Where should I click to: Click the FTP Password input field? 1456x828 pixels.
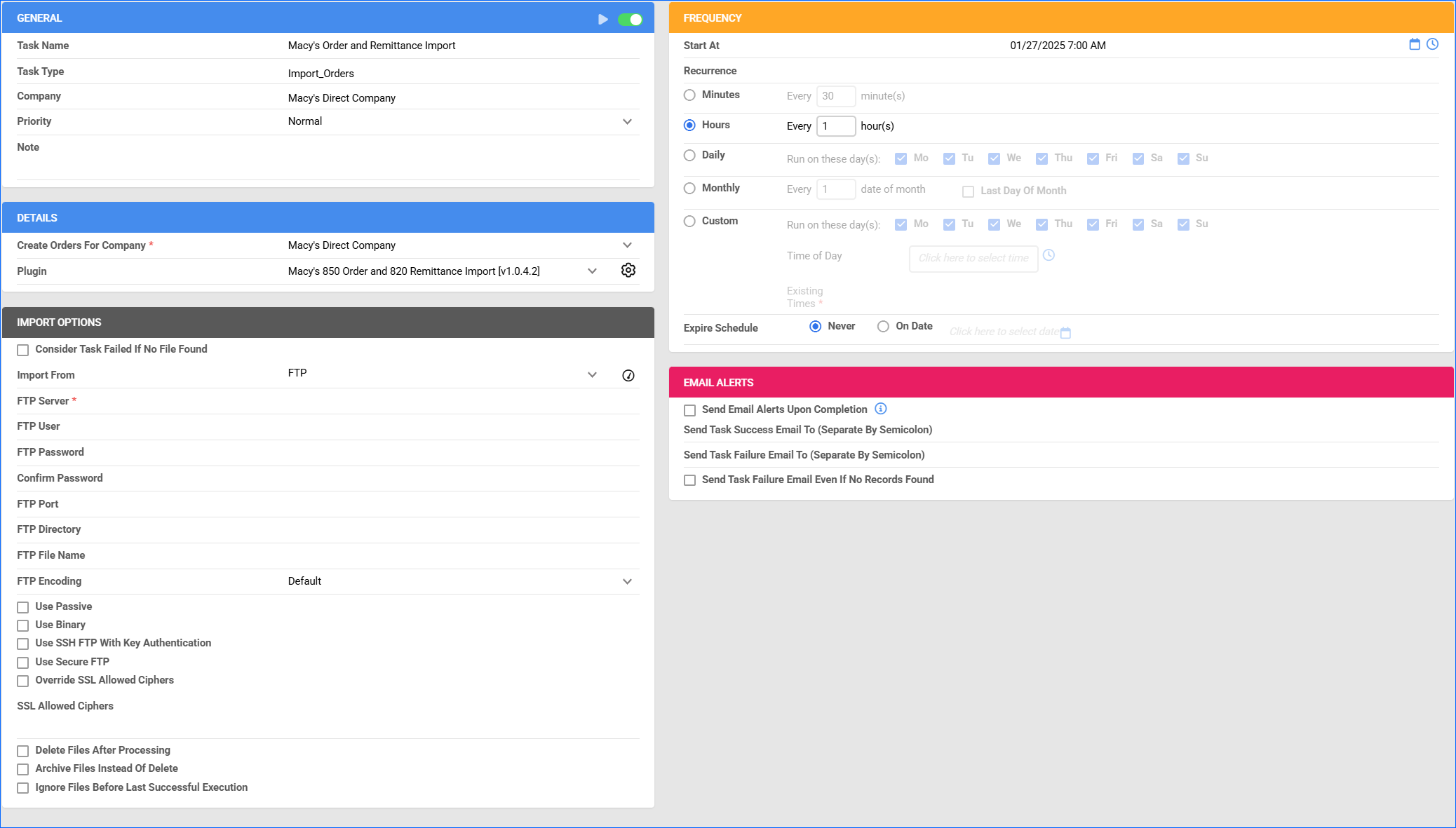coord(463,452)
